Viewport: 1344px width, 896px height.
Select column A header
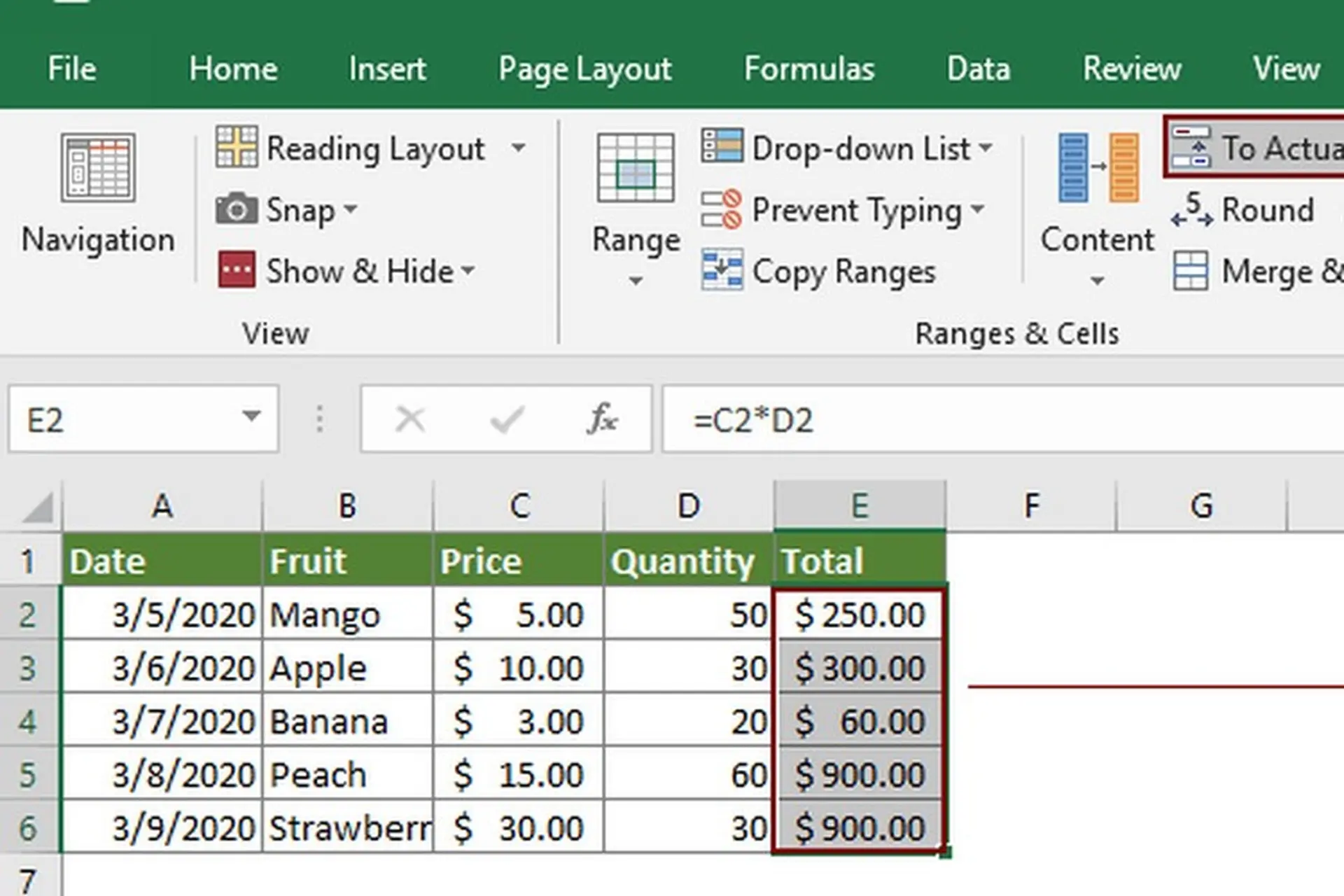click(x=162, y=505)
